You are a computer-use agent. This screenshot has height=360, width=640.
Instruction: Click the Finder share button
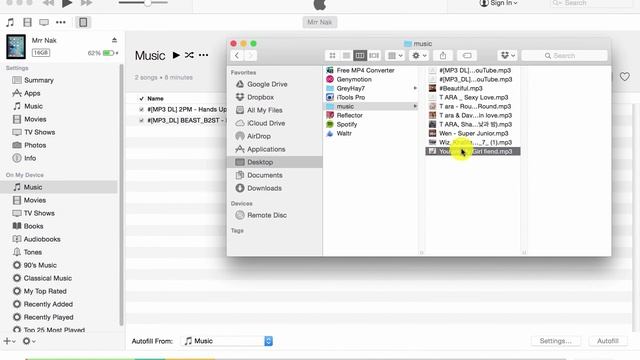pos(443,56)
